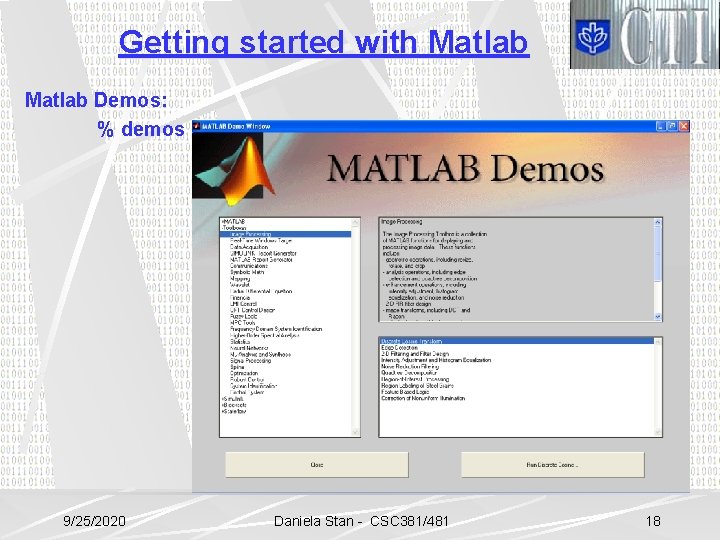Select Real-Time Windows Target toolbox

click(x=260, y=241)
